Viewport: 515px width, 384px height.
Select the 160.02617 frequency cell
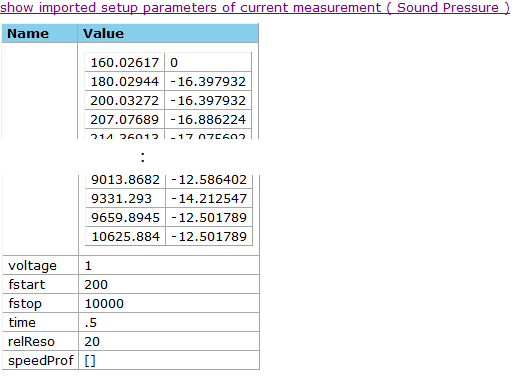tap(125, 62)
